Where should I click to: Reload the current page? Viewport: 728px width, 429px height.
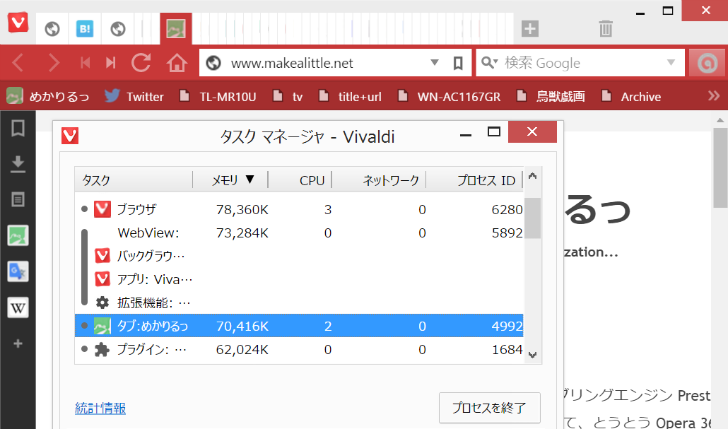tap(141, 63)
